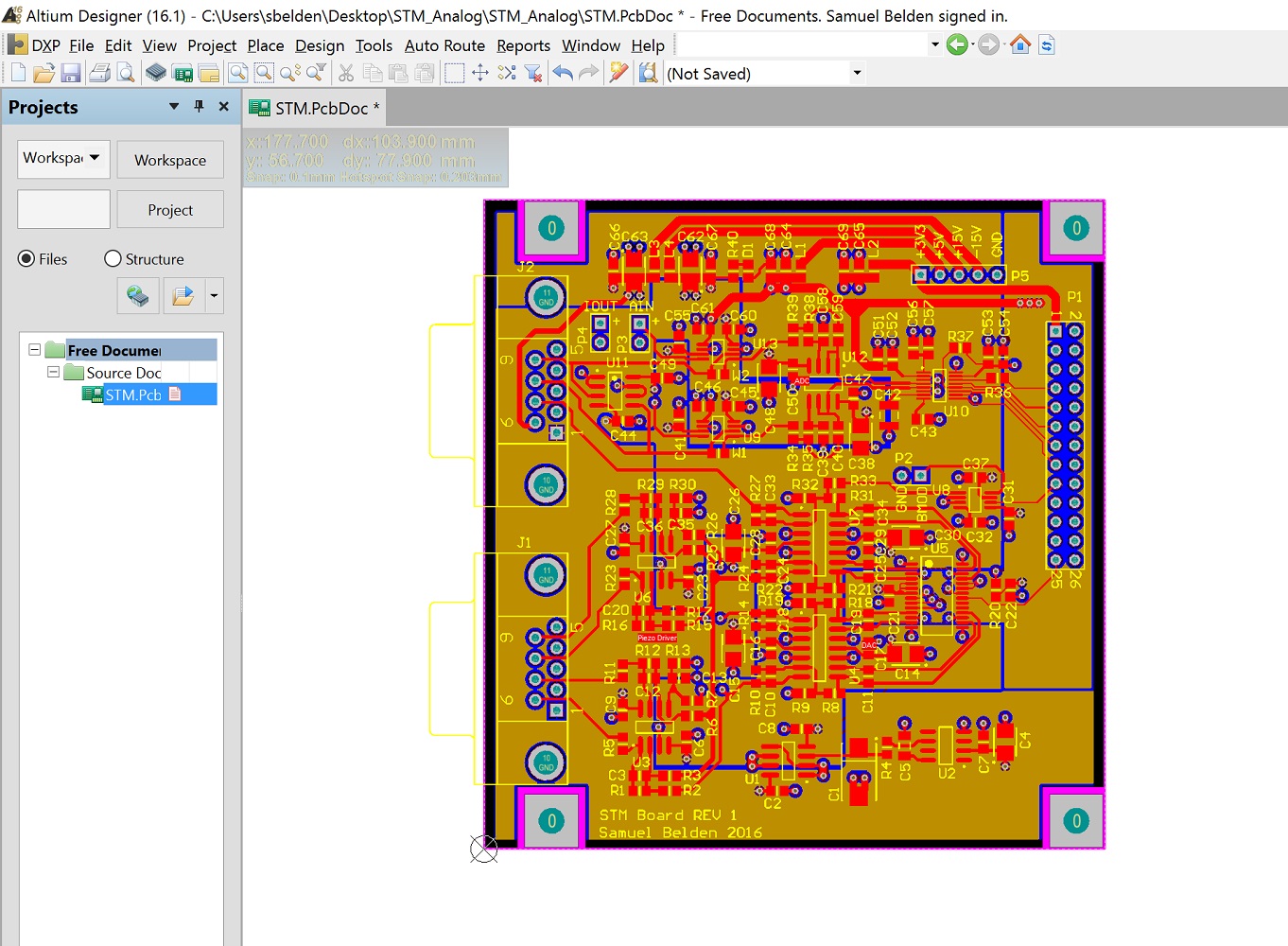Open the Reports menu
Image resolution: width=1288 pixels, height=946 pixels.
point(523,45)
